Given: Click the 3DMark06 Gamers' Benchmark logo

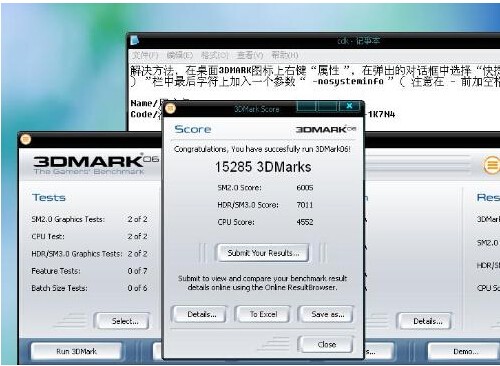Looking at the screenshot, I should point(95,164).
